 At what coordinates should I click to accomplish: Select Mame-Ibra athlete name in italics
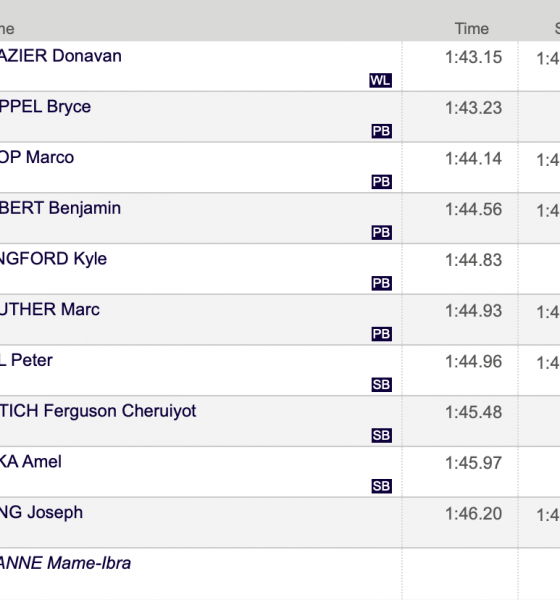65,563
